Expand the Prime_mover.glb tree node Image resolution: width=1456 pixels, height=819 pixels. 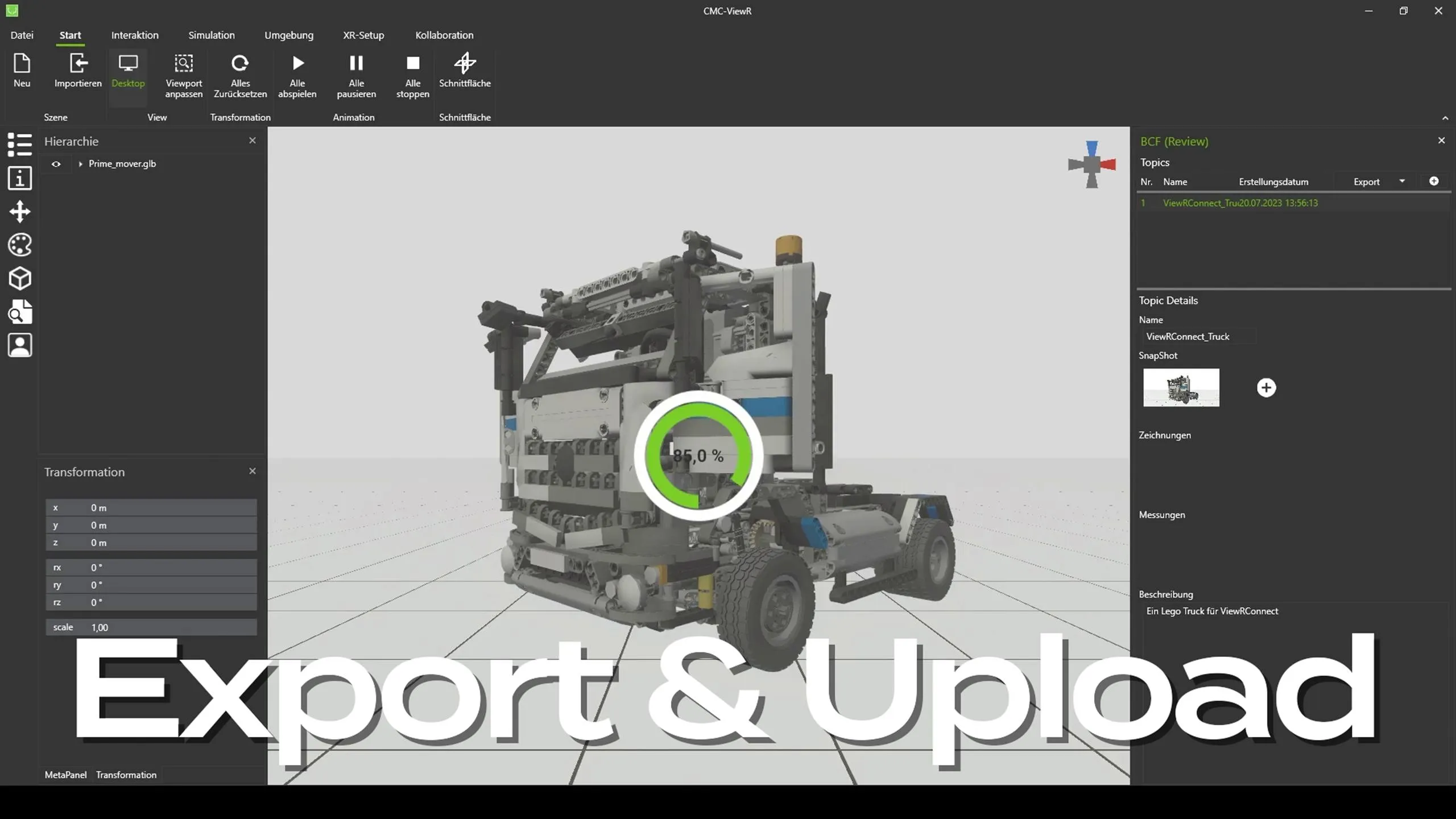click(80, 164)
